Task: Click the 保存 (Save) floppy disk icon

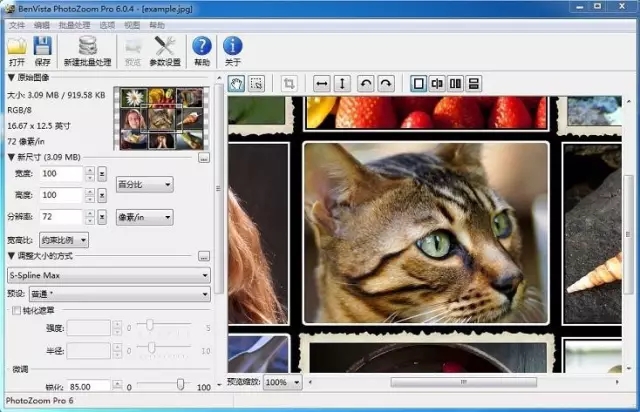Action: [x=42, y=46]
